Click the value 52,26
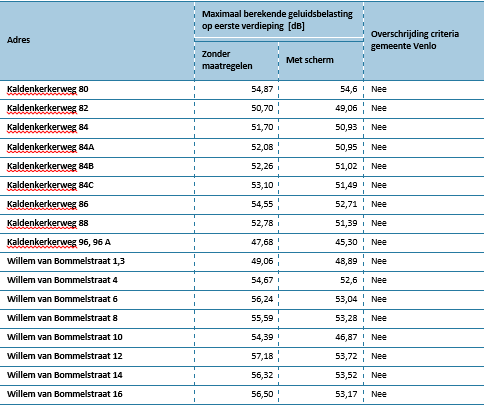Viewport: 486px width, 405px height. 262,166
